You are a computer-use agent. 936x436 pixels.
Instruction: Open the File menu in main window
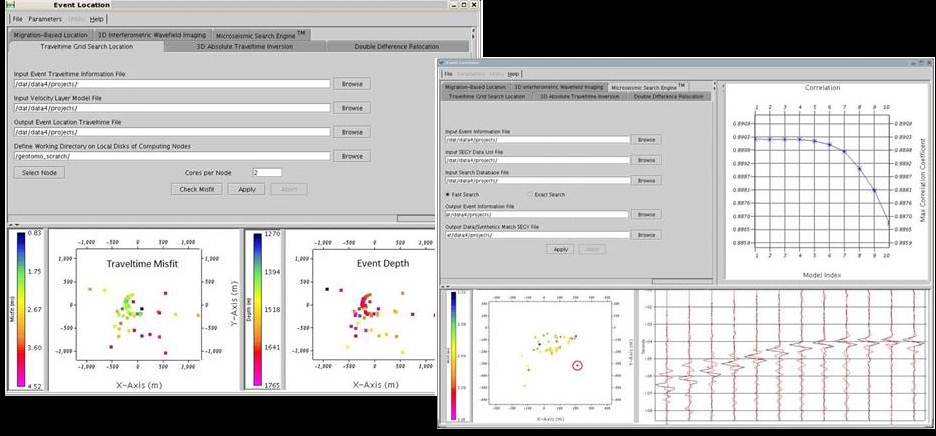(x=17, y=19)
